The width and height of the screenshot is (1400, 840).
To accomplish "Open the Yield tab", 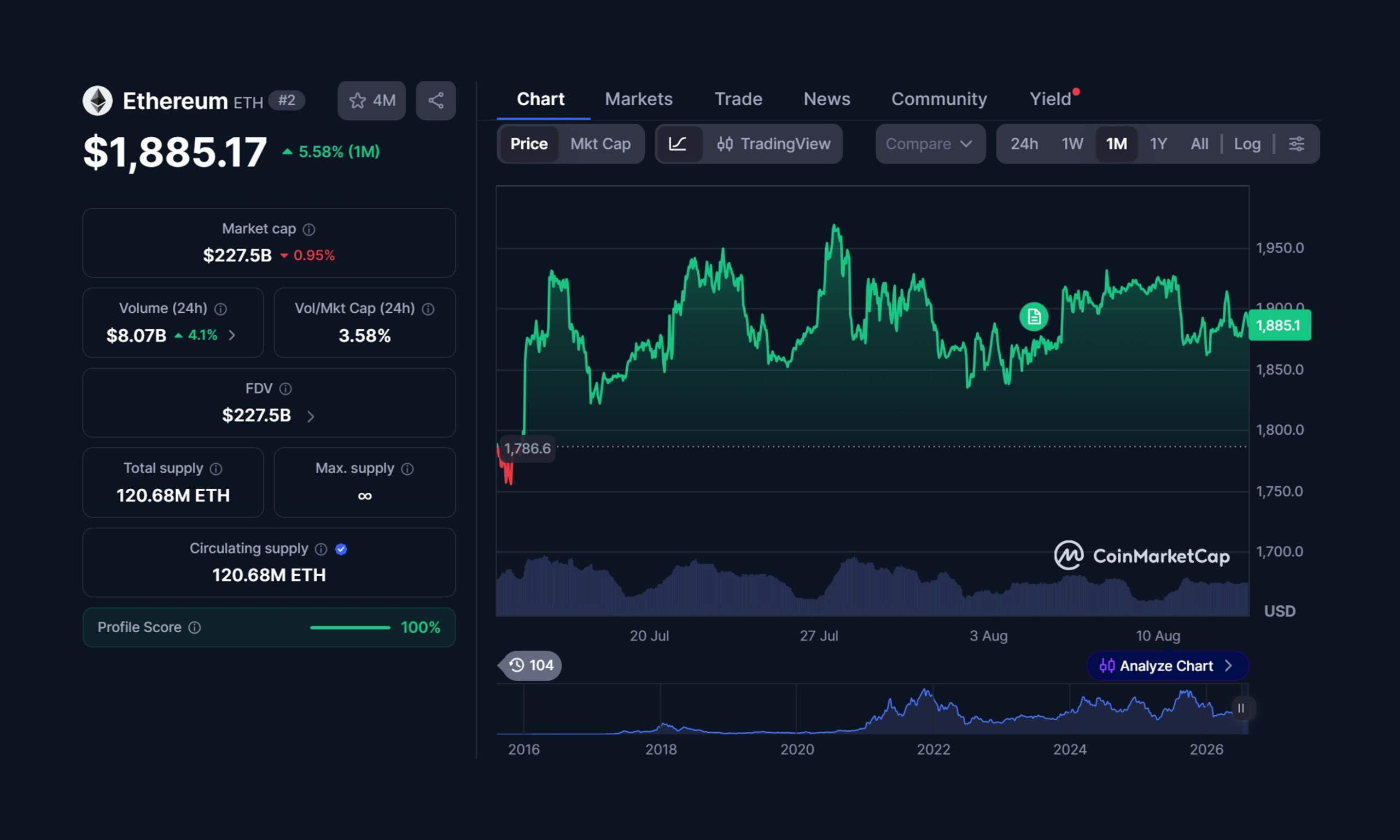I will pos(1051,99).
